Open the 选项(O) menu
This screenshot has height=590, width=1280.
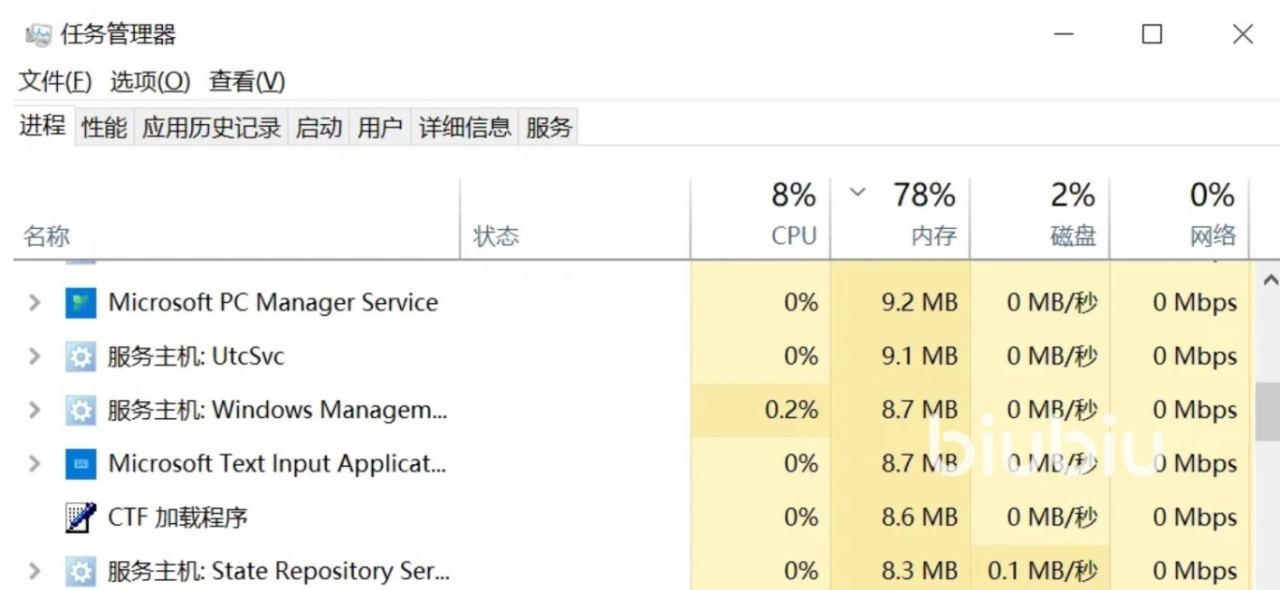150,81
